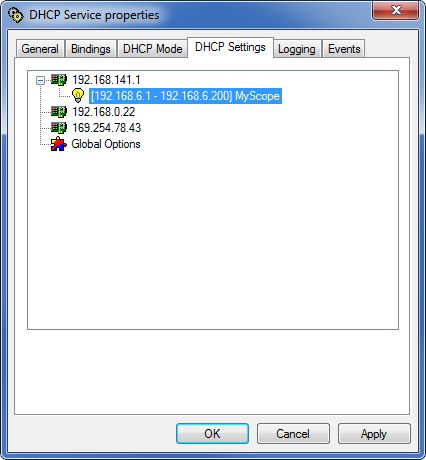
Task: Switch to the General tab
Action: 40,49
